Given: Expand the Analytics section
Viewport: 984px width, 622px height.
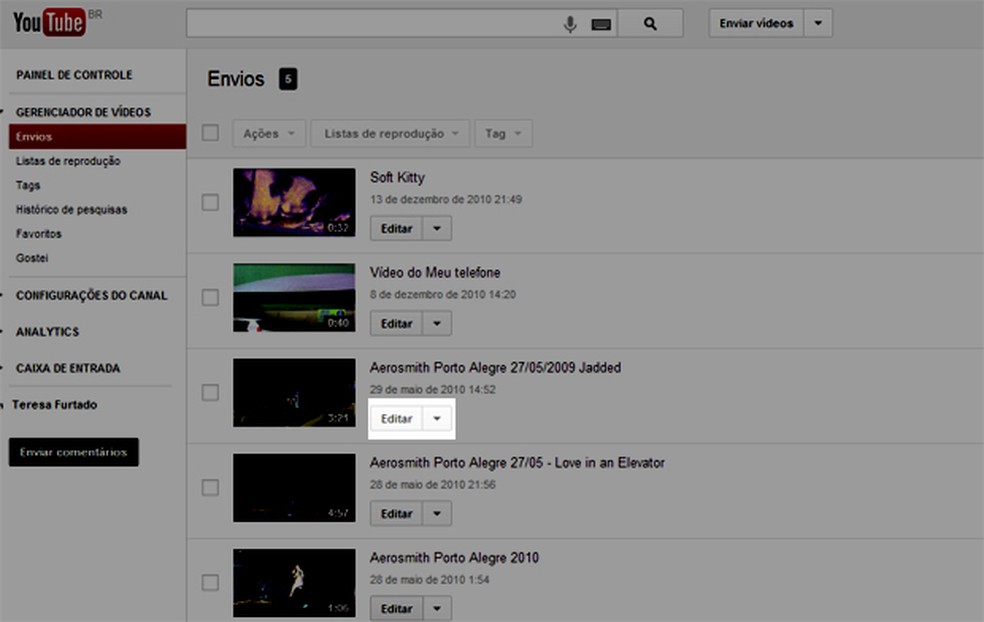Looking at the screenshot, I should coord(47,331).
